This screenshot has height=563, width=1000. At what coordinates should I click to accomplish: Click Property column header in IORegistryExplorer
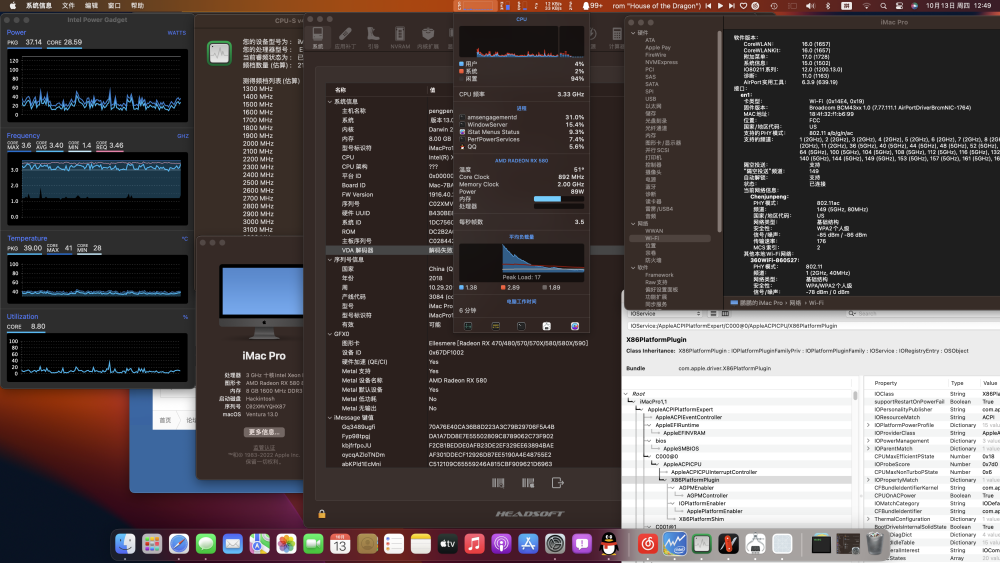click(x=886, y=383)
